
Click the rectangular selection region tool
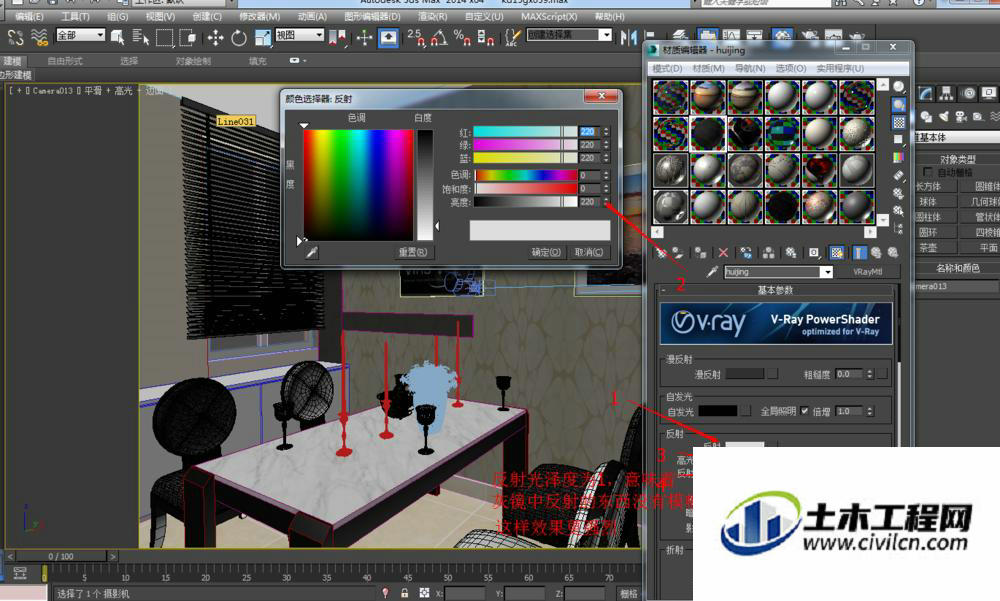coord(165,38)
